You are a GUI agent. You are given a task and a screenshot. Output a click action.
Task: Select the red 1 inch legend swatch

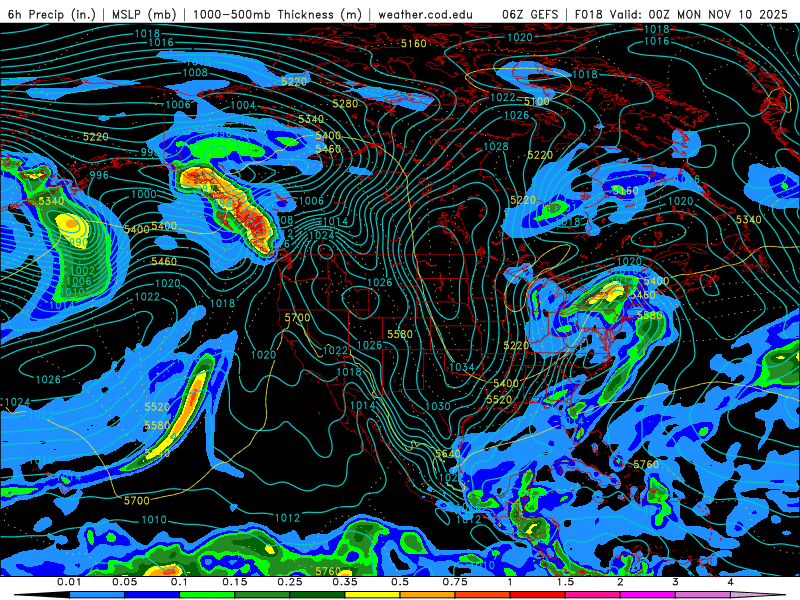click(x=538, y=595)
